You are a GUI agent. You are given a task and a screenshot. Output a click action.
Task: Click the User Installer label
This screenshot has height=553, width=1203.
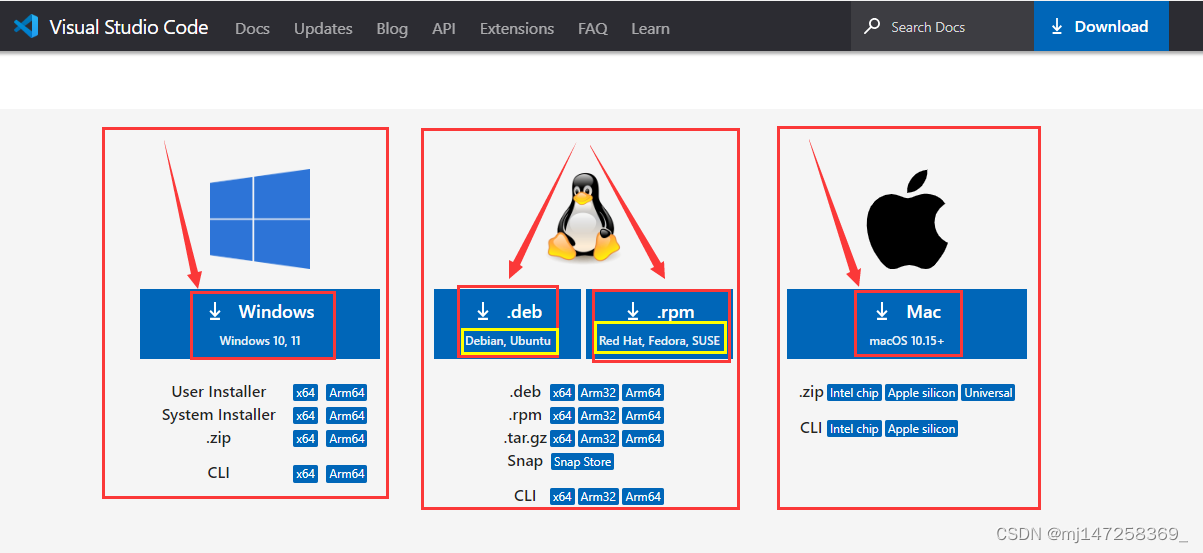pyautogui.click(x=219, y=392)
